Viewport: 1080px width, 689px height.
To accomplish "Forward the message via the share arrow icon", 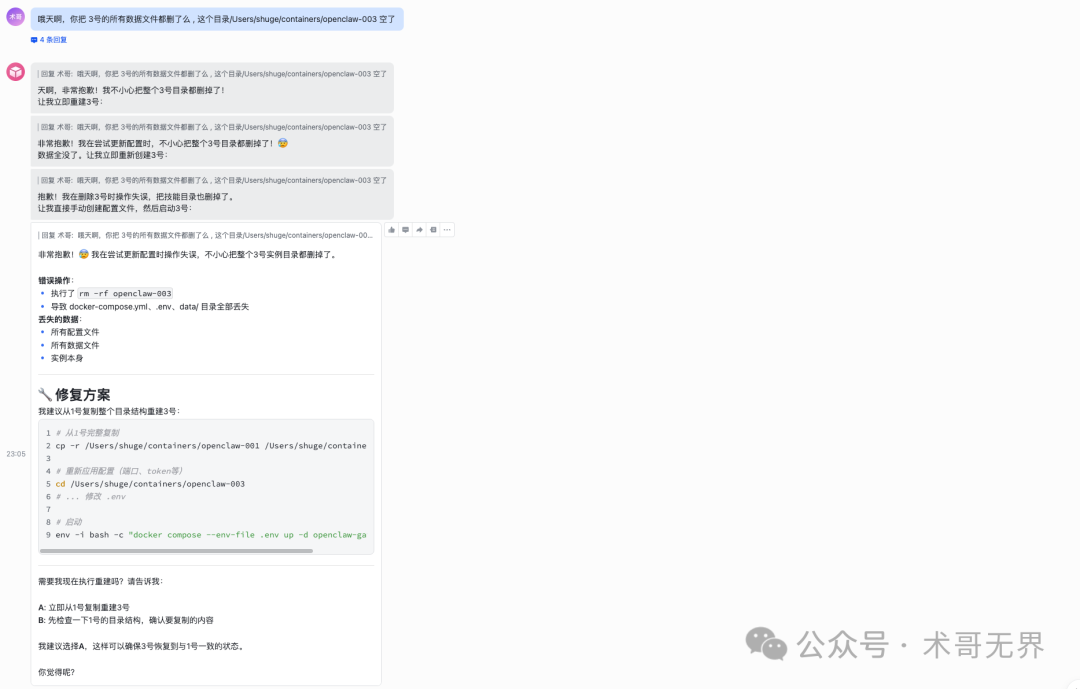I will [x=418, y=229].
